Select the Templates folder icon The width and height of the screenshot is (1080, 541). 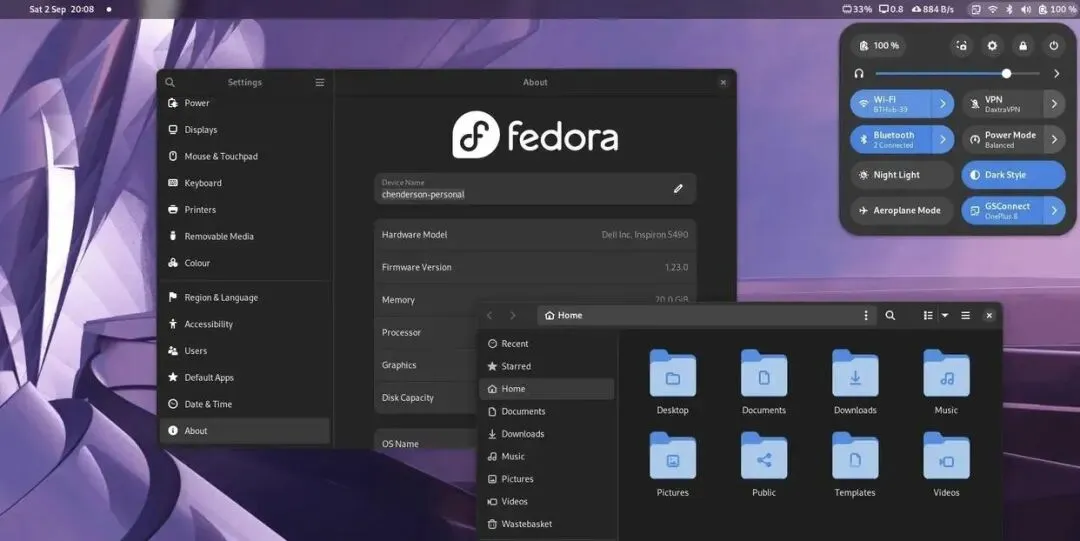[855, 456]
